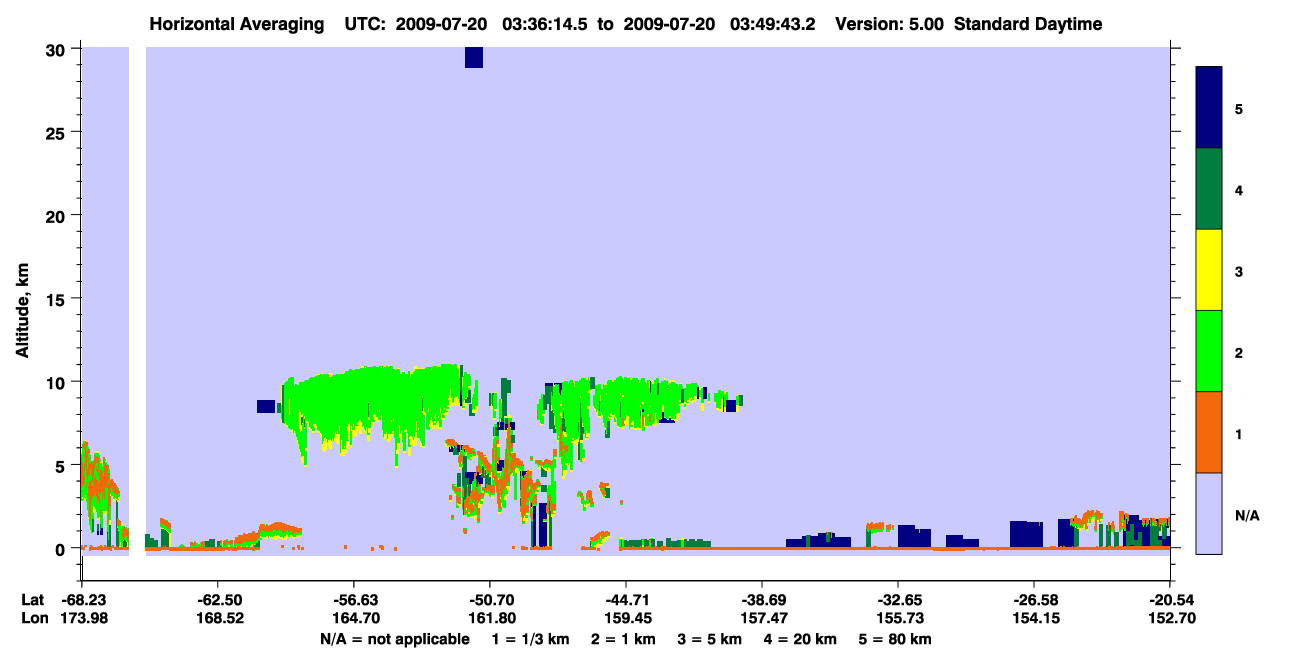
Task: Click the 'Standard Daytime' title text
Action: pos(1028,24)
